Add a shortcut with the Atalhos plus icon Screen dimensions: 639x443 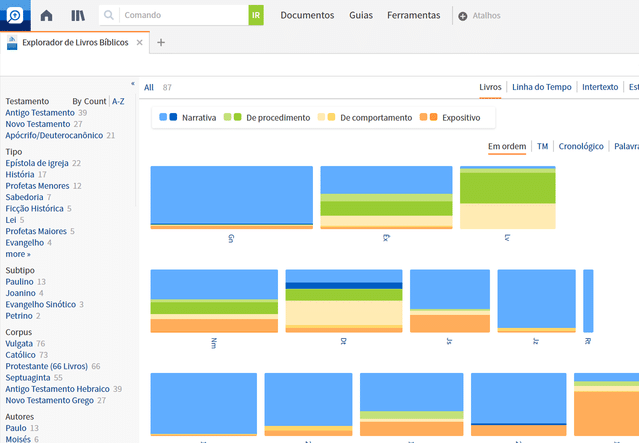click(x=463, y=16)
